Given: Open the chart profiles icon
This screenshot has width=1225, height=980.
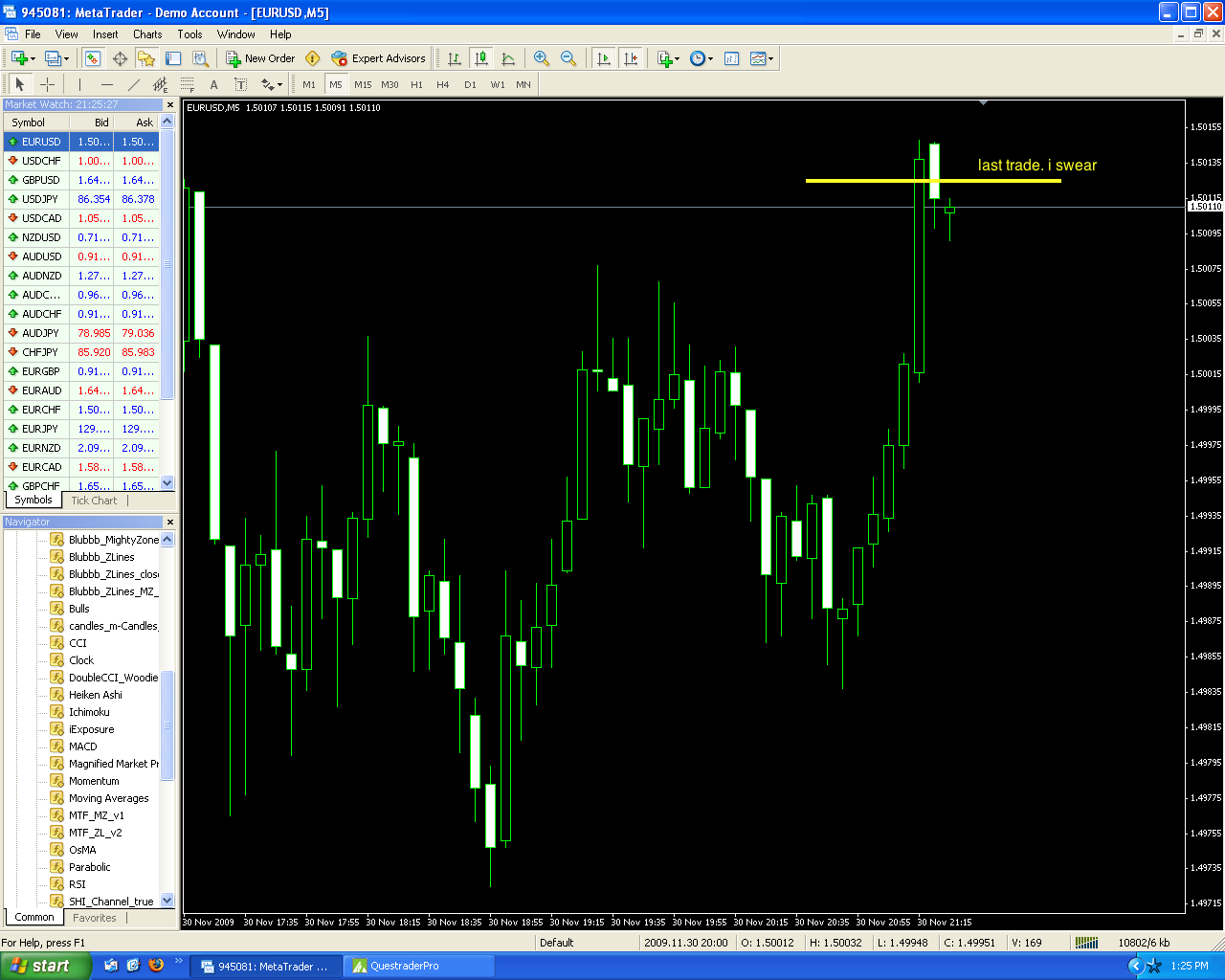Looking at the screenshot, I should click(56, 58).
